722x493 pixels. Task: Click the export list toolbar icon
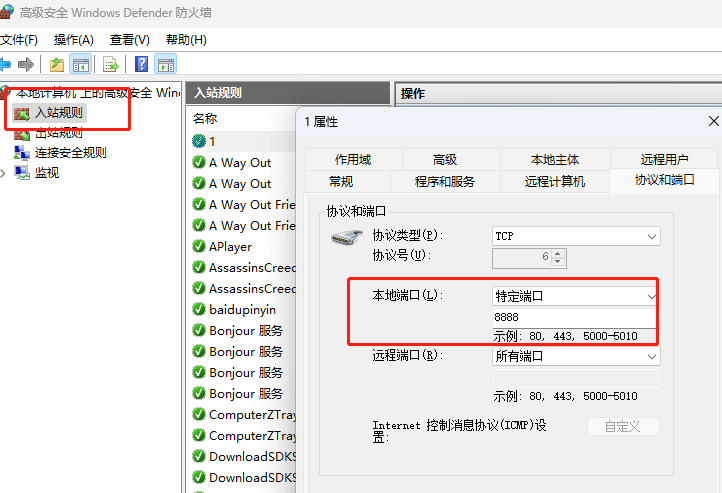click(111, 64)
